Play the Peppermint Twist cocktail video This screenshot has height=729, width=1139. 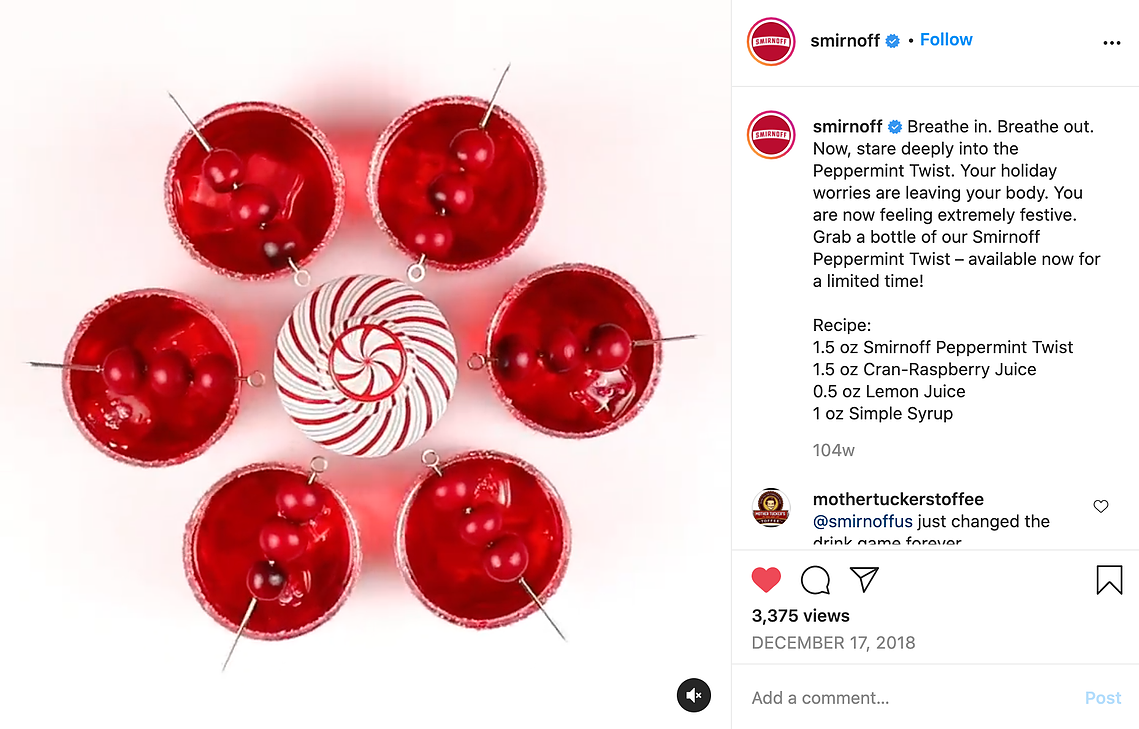point(365,364)
